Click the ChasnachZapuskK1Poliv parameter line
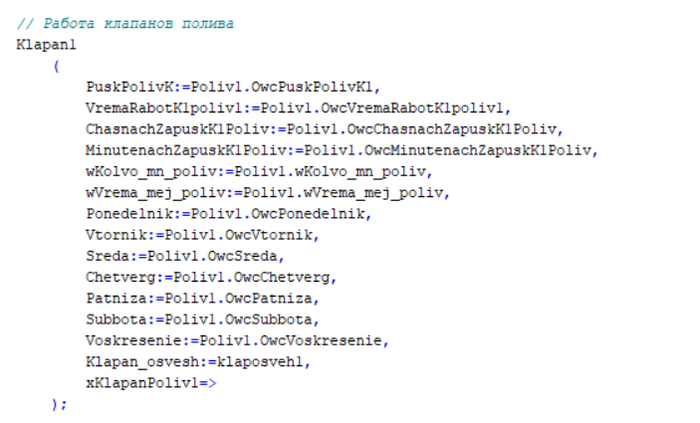 325,129
